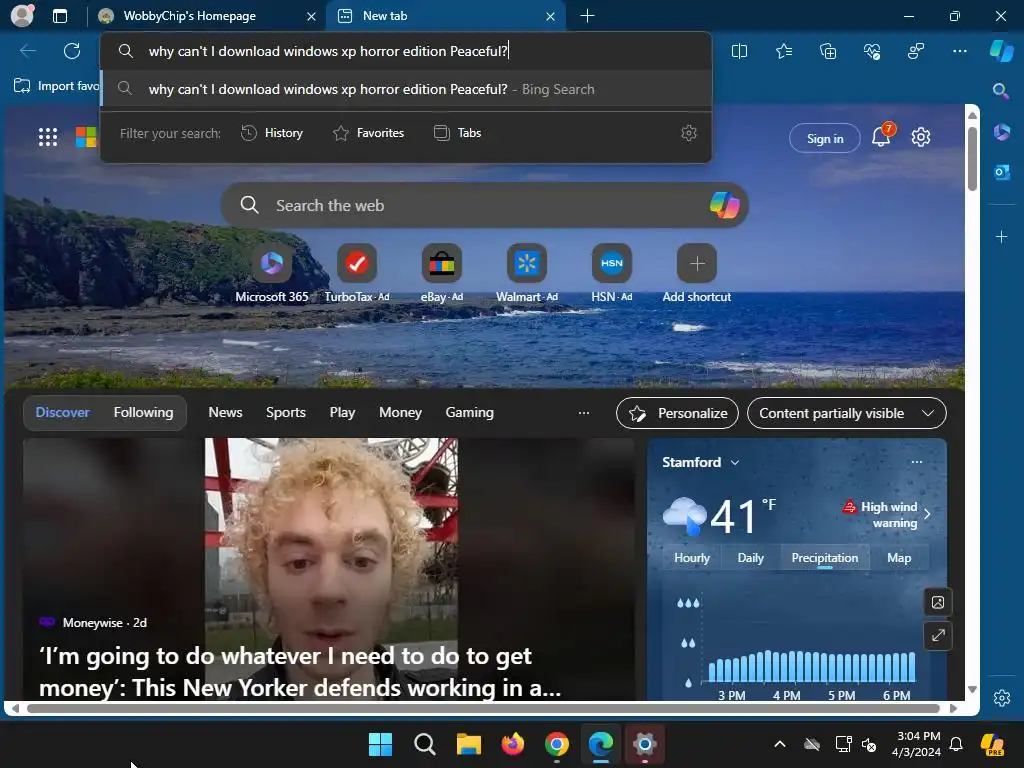The image size is (1024, 768).
Task: Expand High wind warning chevron
Action: pos(927,514)
